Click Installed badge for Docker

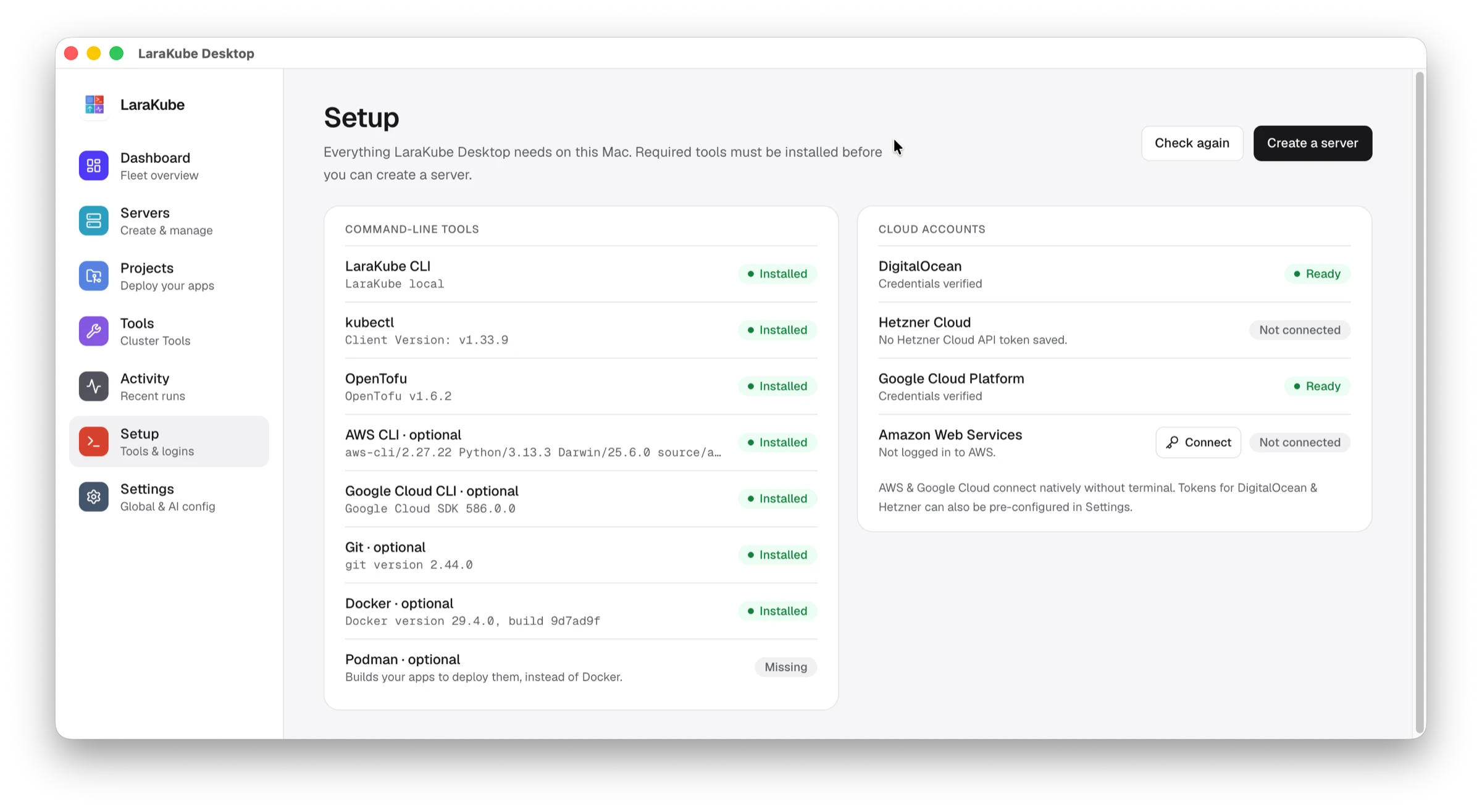click(x=777, y=611)
